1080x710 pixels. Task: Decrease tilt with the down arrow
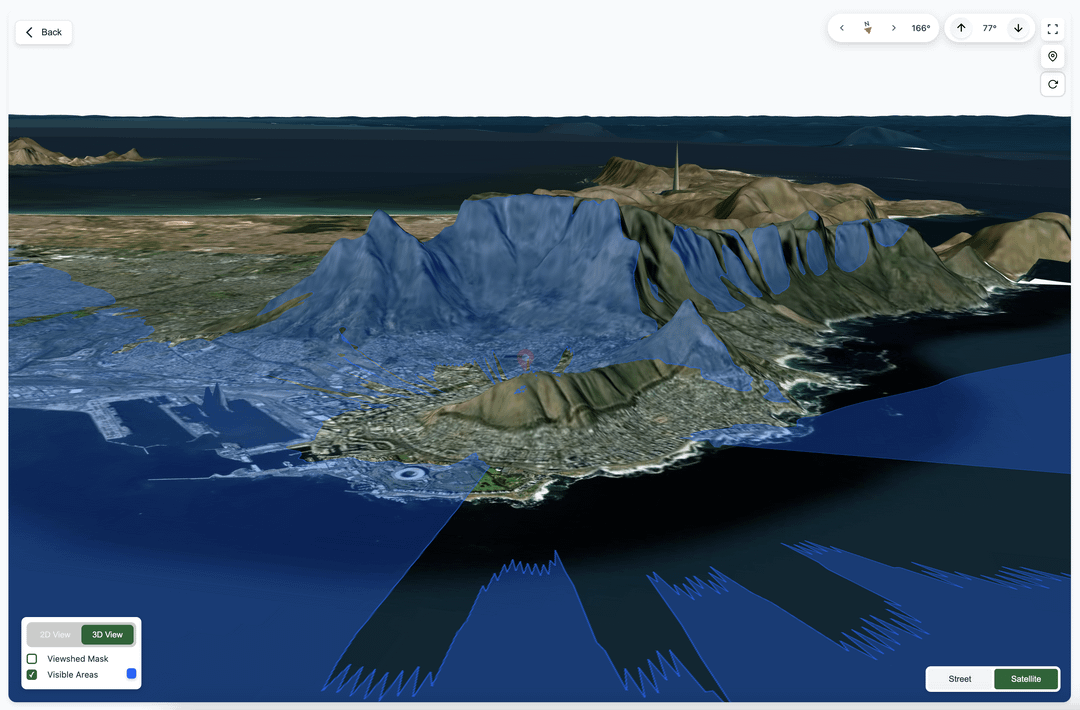coord(1018,28)
